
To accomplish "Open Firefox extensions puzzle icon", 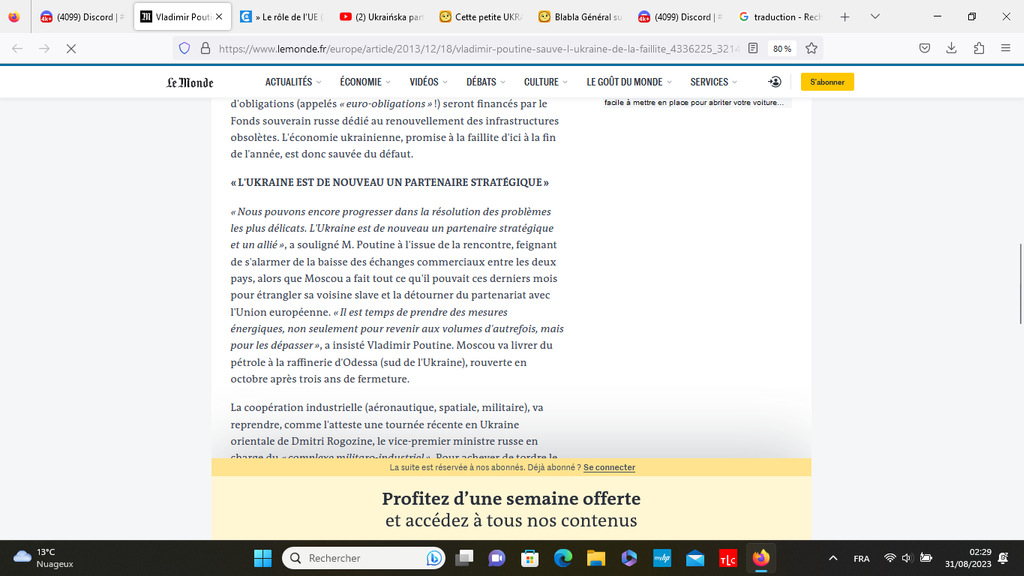I will pyautogui.click(x=978, y=48).
